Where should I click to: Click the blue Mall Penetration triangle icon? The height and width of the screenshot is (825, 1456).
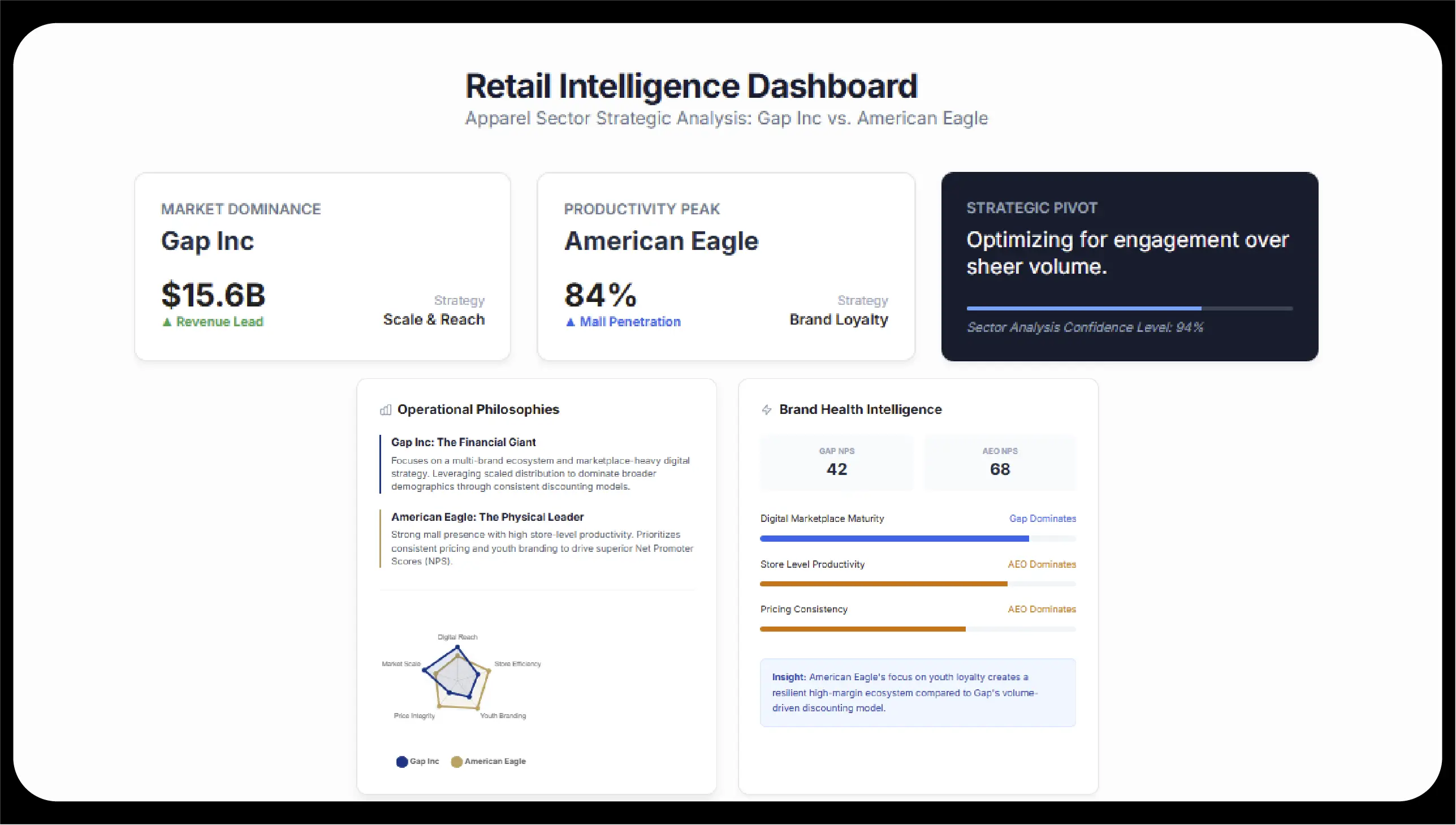point(571,322)
